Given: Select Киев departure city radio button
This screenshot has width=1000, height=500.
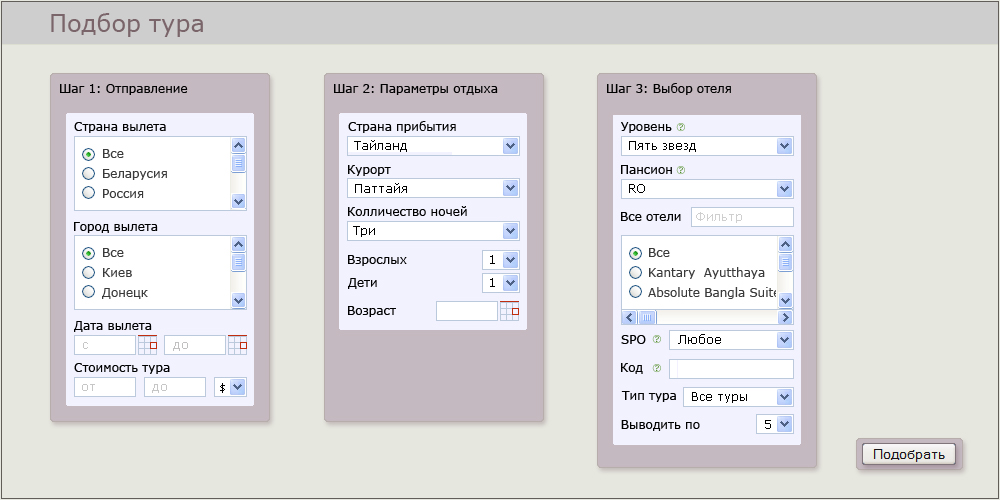Looking at the screenshot, I should 89,273.
